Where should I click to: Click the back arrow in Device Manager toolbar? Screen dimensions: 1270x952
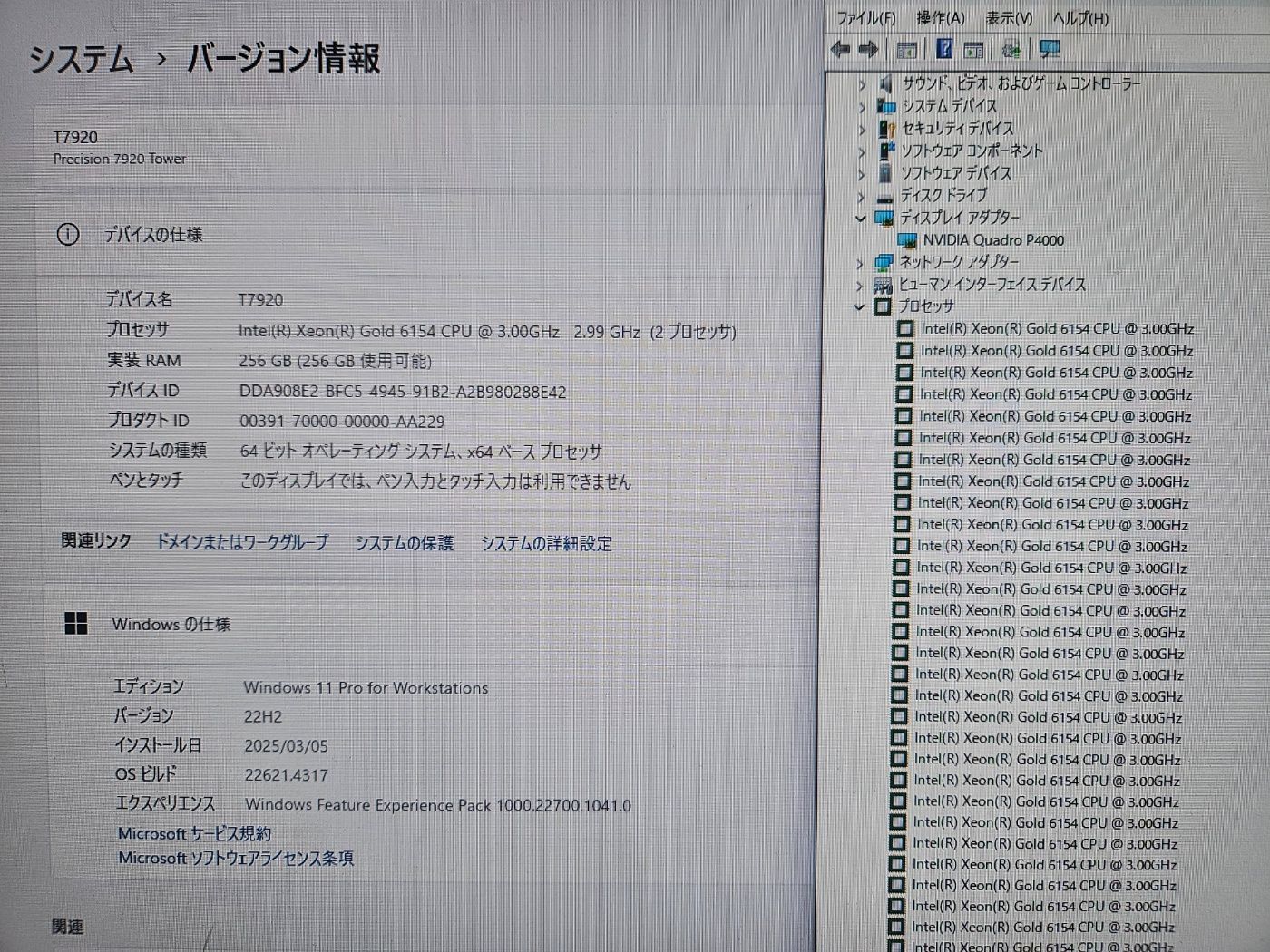tap(841, 49)
